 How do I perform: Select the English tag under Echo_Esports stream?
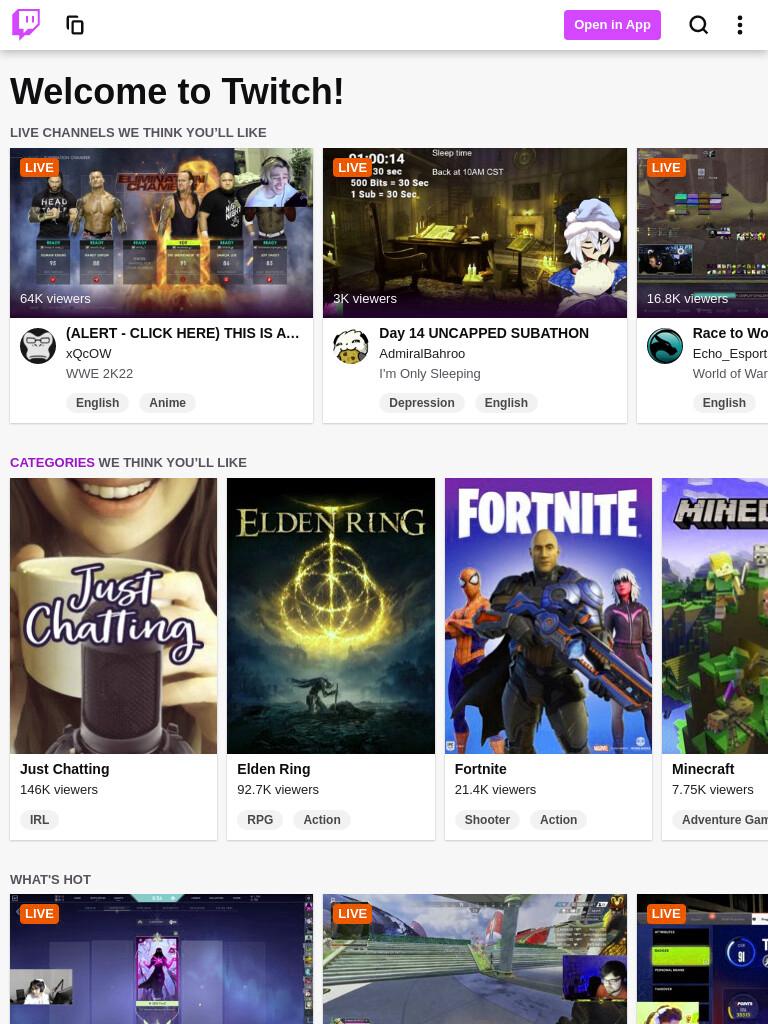coord(724,403)
